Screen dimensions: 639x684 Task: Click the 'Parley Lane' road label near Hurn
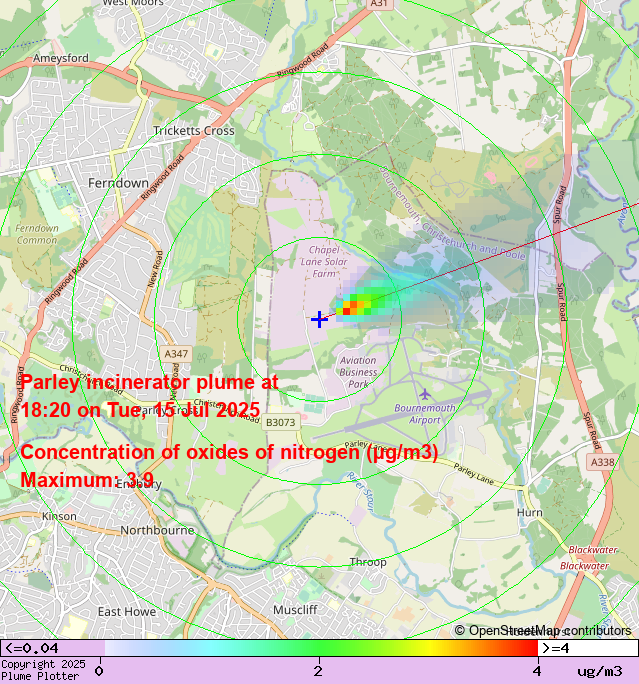474,474
